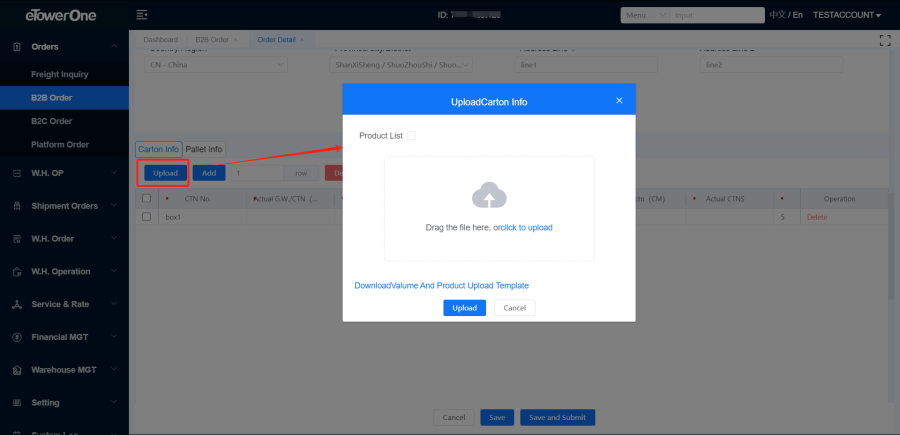Click the Warehouse MGT sidebar icon
Image resolution: width=900 pixels, height=435 pixels.
(x=16, y=369)
